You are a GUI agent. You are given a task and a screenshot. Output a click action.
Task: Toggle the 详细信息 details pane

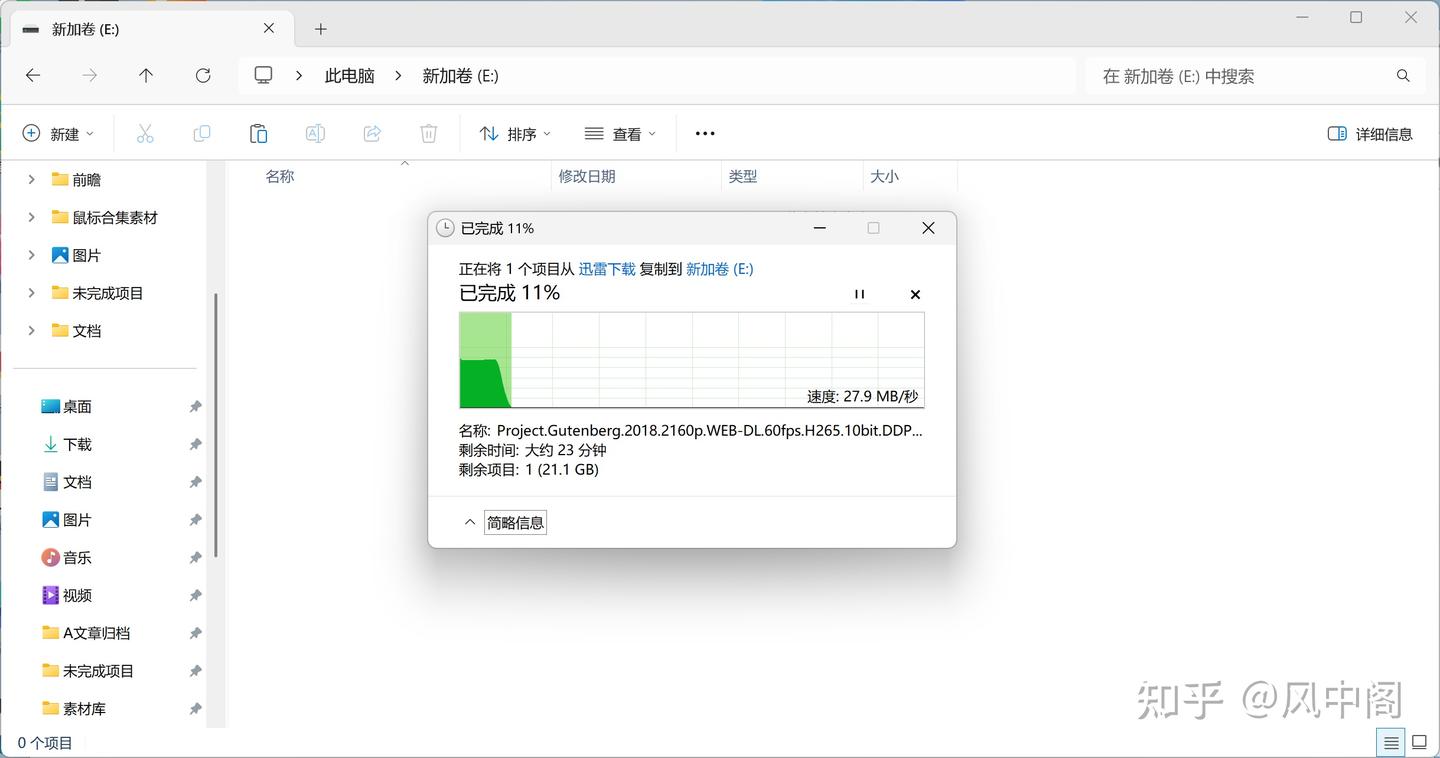(1369, 134)
